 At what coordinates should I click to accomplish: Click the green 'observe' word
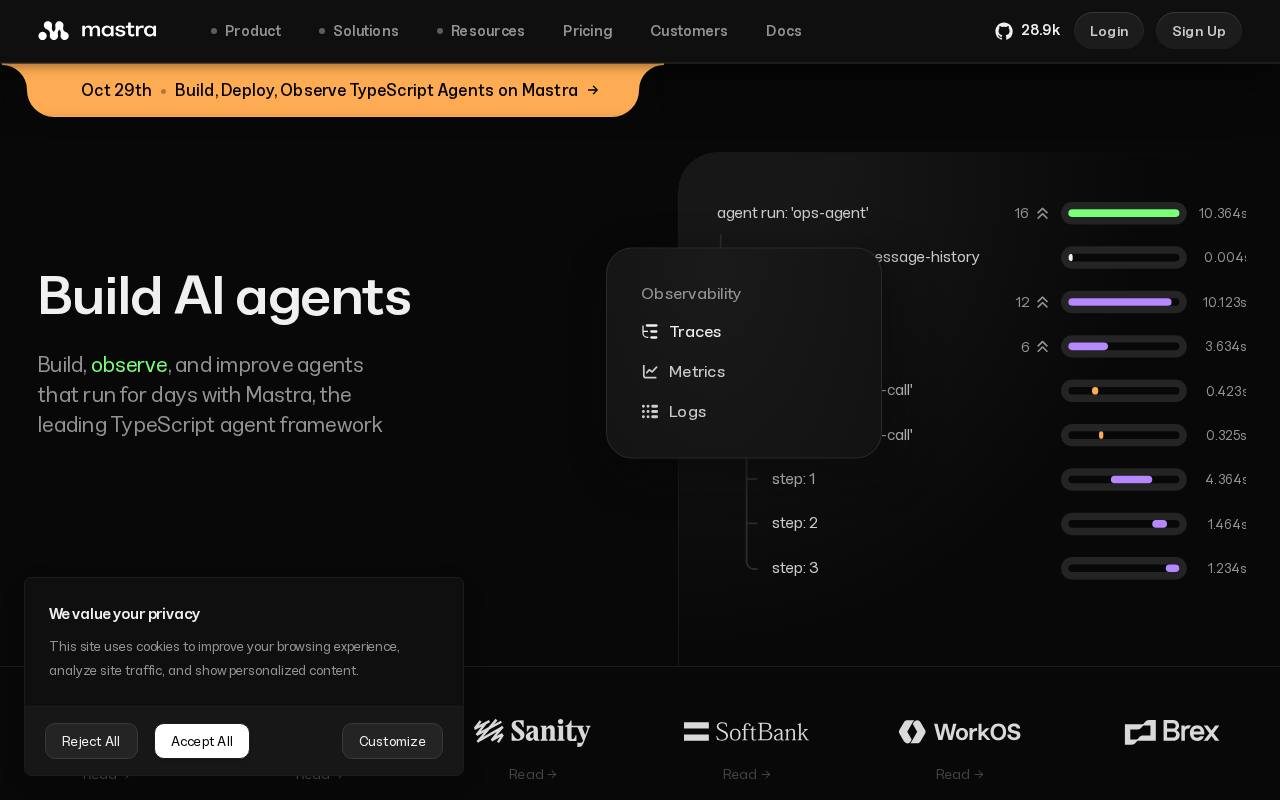(x=129, y=365)
